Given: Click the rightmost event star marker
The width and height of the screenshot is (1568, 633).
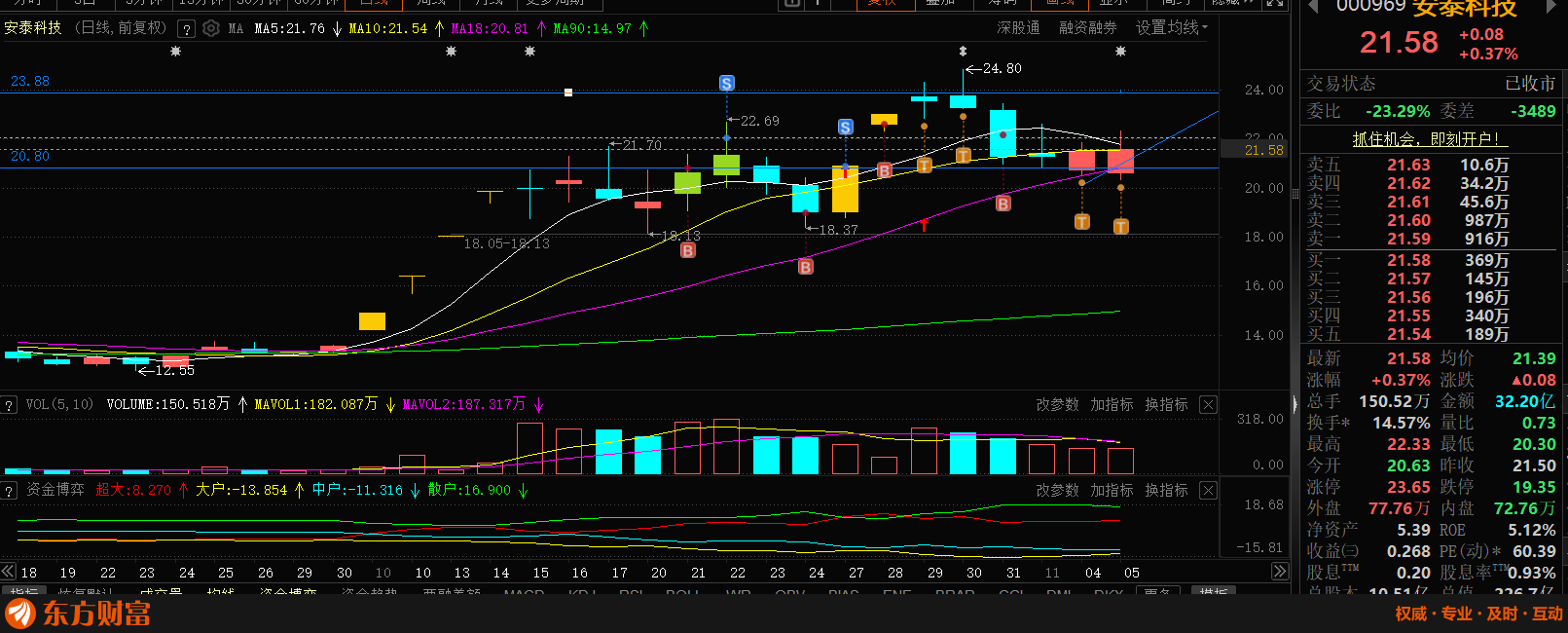Looking at the screenshot, I should coord(1120,51).
